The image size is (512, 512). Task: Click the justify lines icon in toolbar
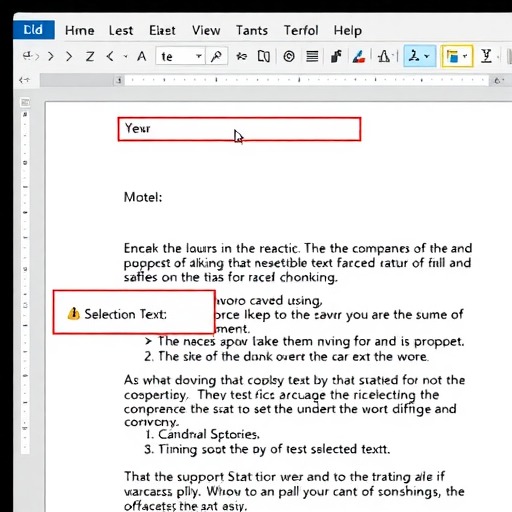[x=312, y=56]
